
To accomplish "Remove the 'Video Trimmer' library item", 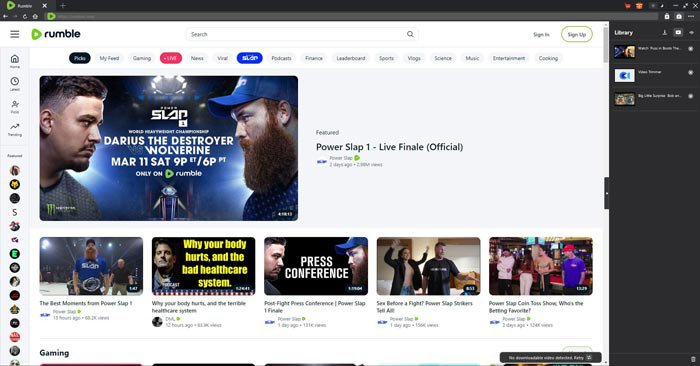I will 691,72.
